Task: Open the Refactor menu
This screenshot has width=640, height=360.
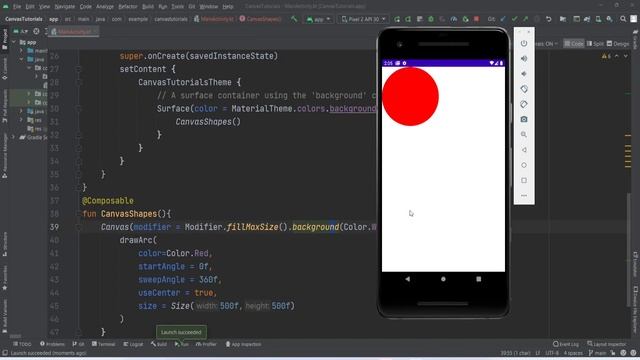Action: tap(128, 7)
